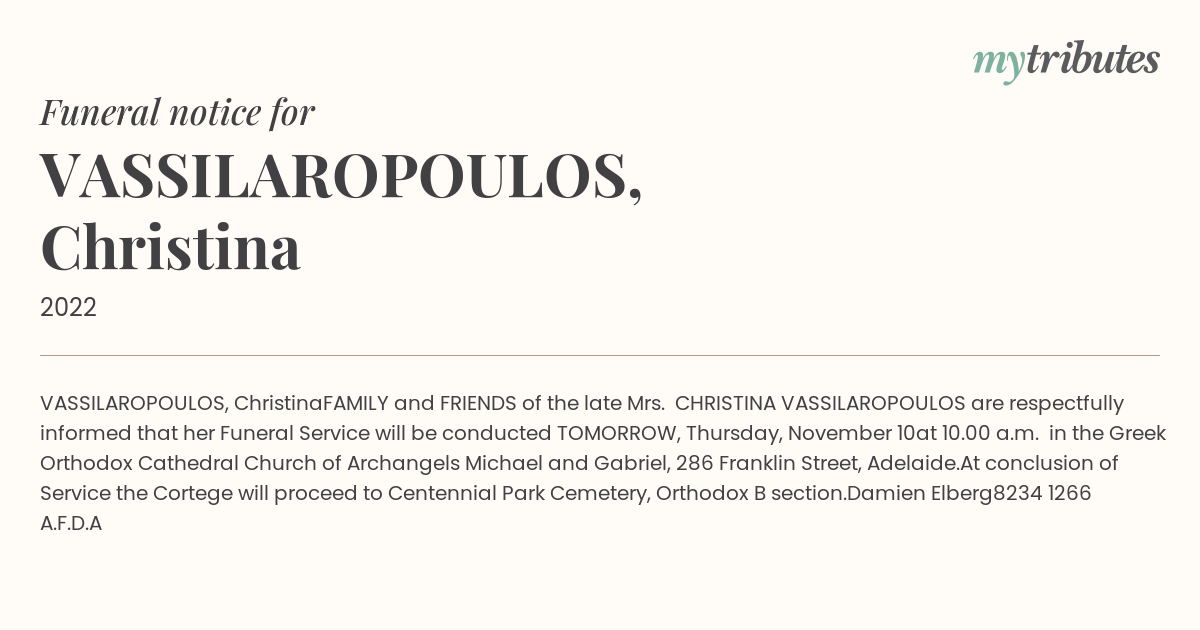Select the "Funeral notice for" heading

point(177,112)
